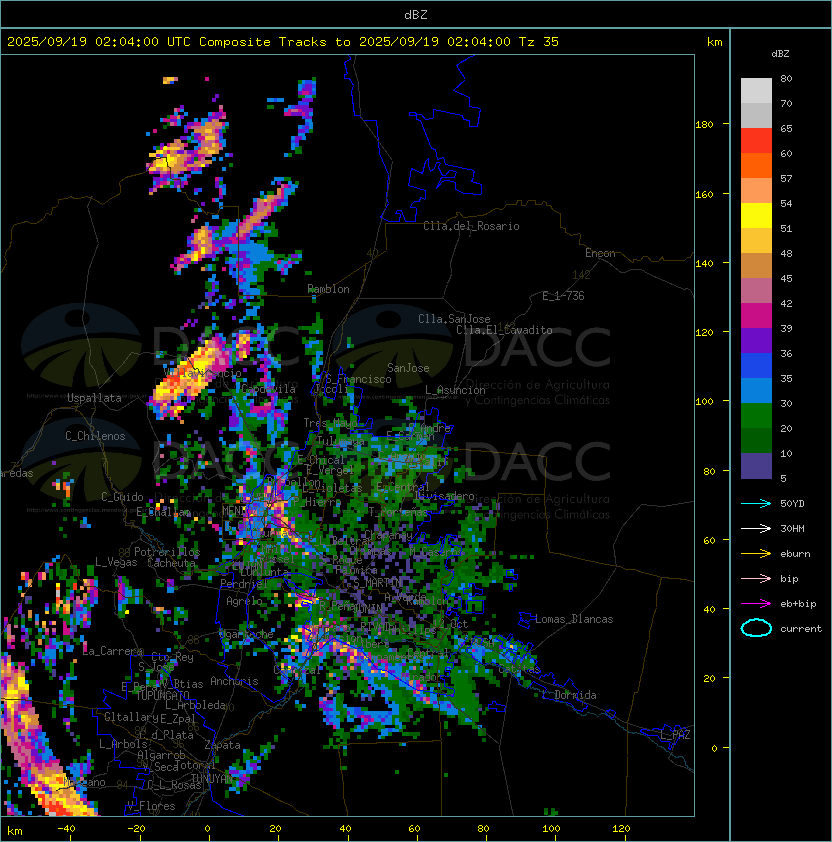Click the C_Chilenos place label
The image size is (832, 842).
(x=95, y=436)
